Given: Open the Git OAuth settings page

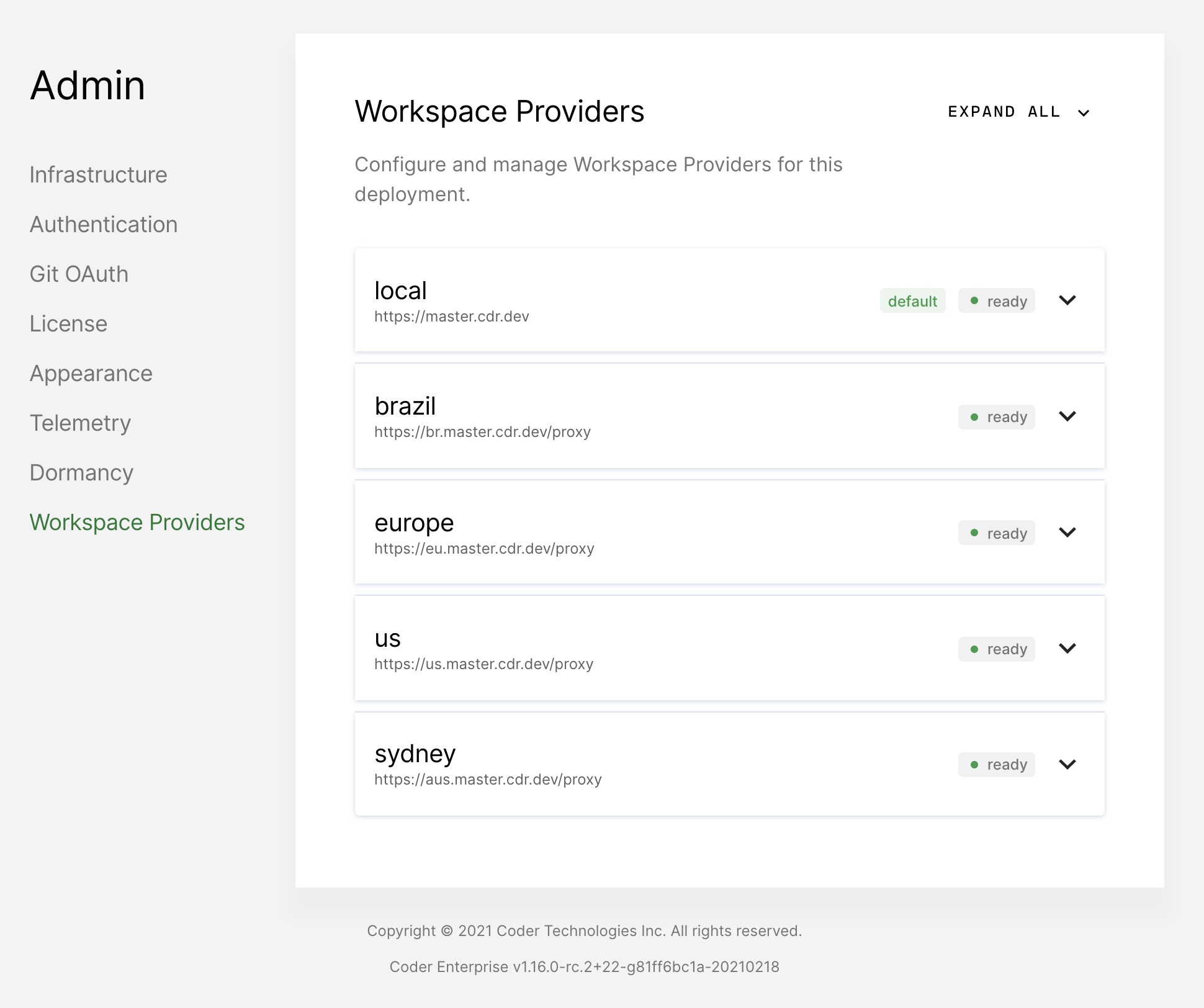Looking at the screenshot, I should (x=79, y=274).
